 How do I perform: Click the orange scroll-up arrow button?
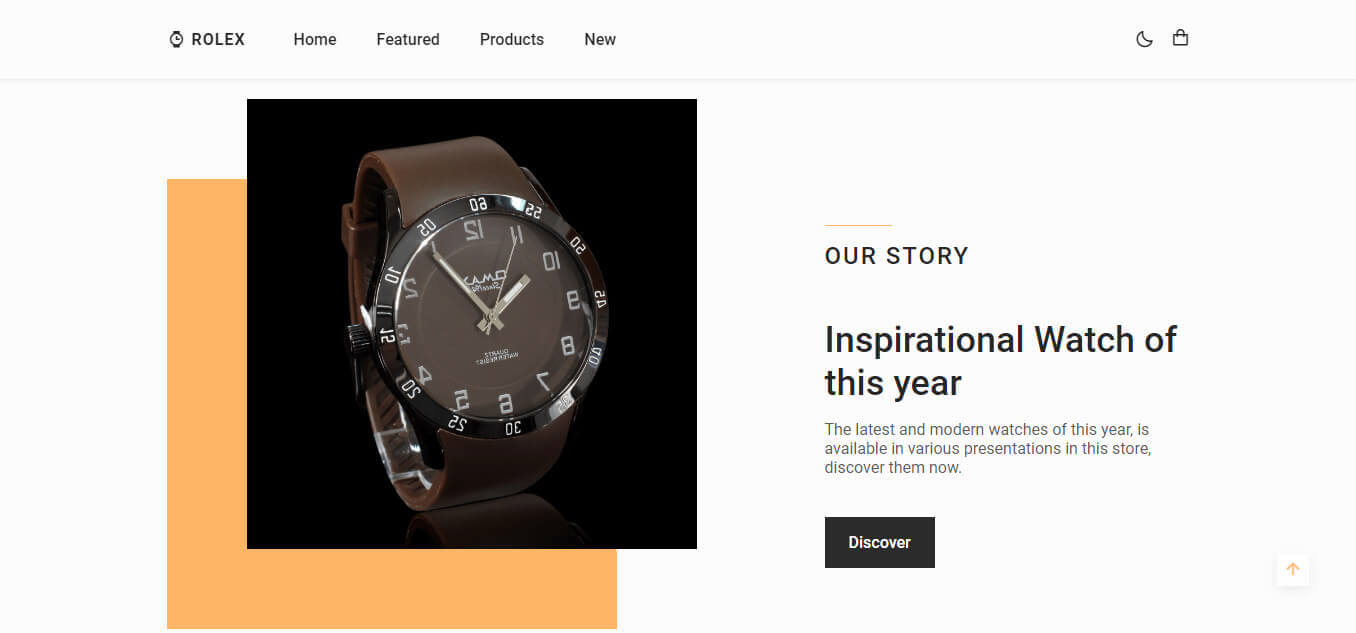[1292, 569]
